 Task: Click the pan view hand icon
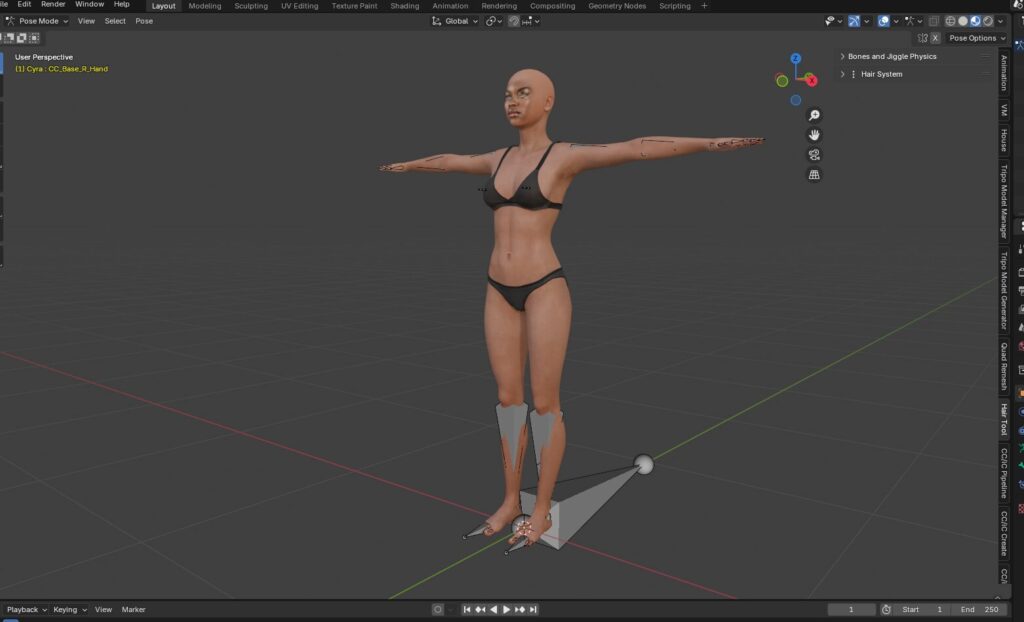(814, 135)
